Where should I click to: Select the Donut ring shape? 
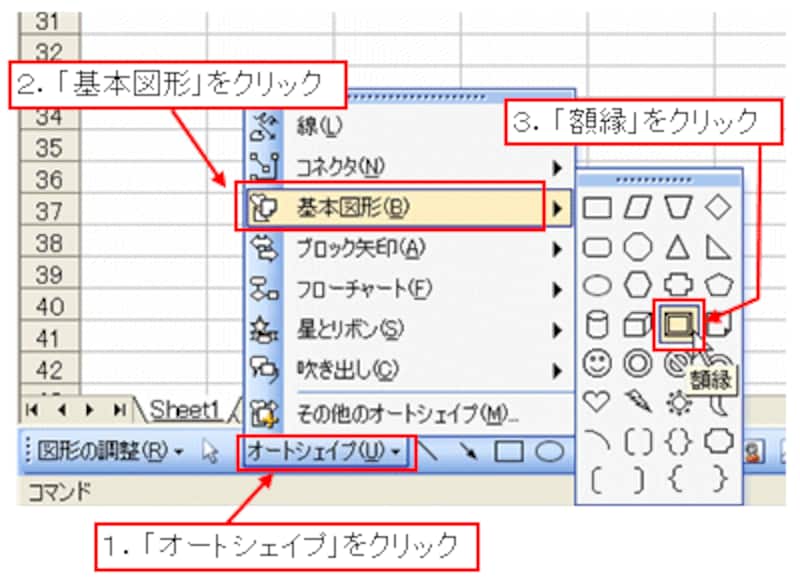638,363
